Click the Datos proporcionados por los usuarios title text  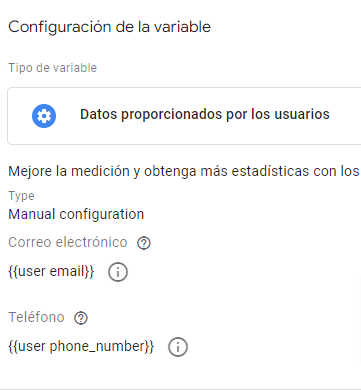point(205,114)
